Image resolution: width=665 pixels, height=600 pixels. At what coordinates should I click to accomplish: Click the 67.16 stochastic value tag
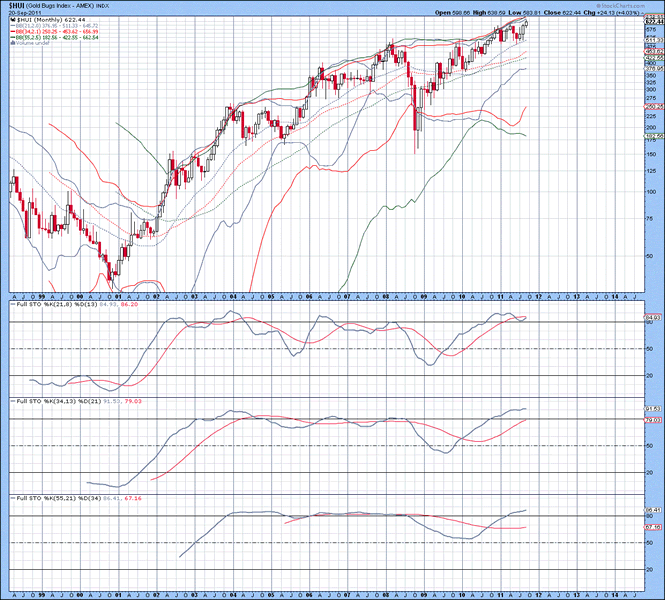[x=651, y=527]
